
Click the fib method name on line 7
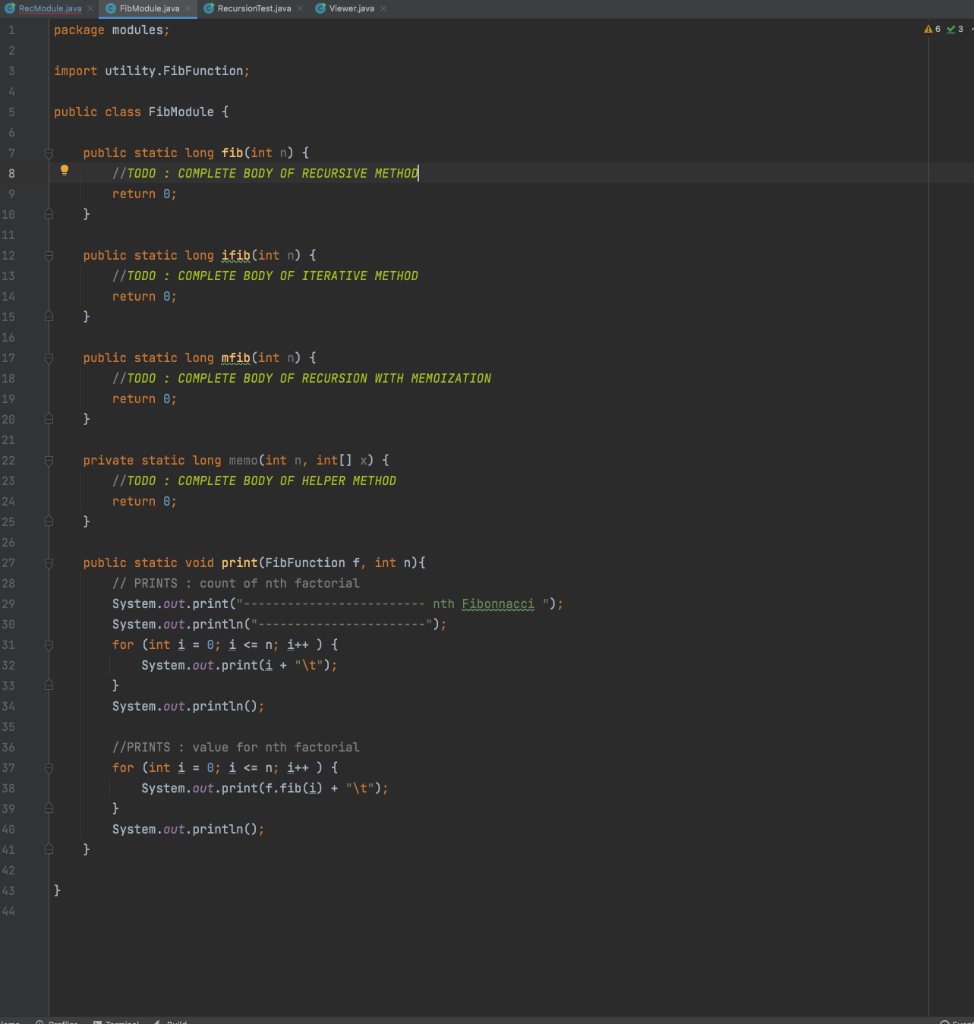tap(232, 153)
